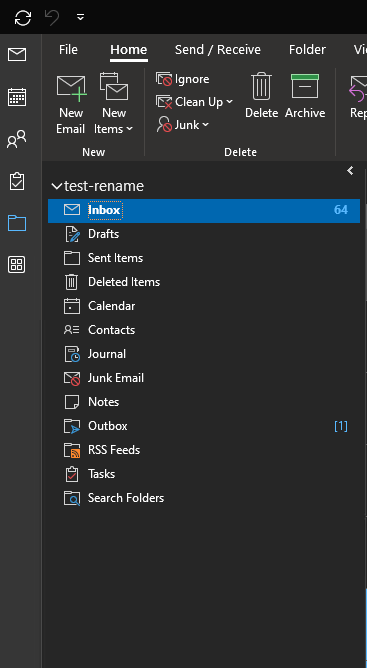Open People contacts view in sidebar
367x668 pixels.
pyautogui.click(x=17, y=139)
